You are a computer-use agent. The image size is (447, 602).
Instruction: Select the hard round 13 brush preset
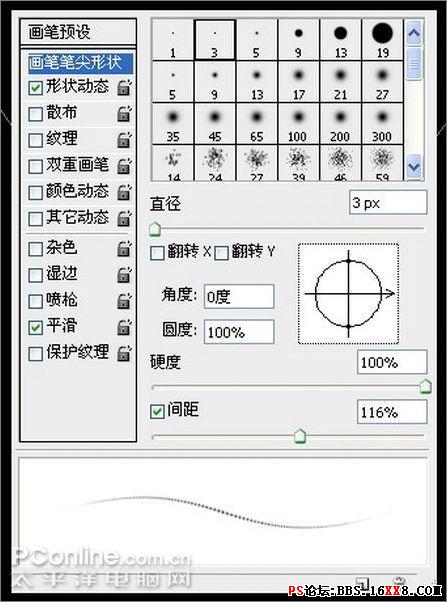click(x=340, y=40)
